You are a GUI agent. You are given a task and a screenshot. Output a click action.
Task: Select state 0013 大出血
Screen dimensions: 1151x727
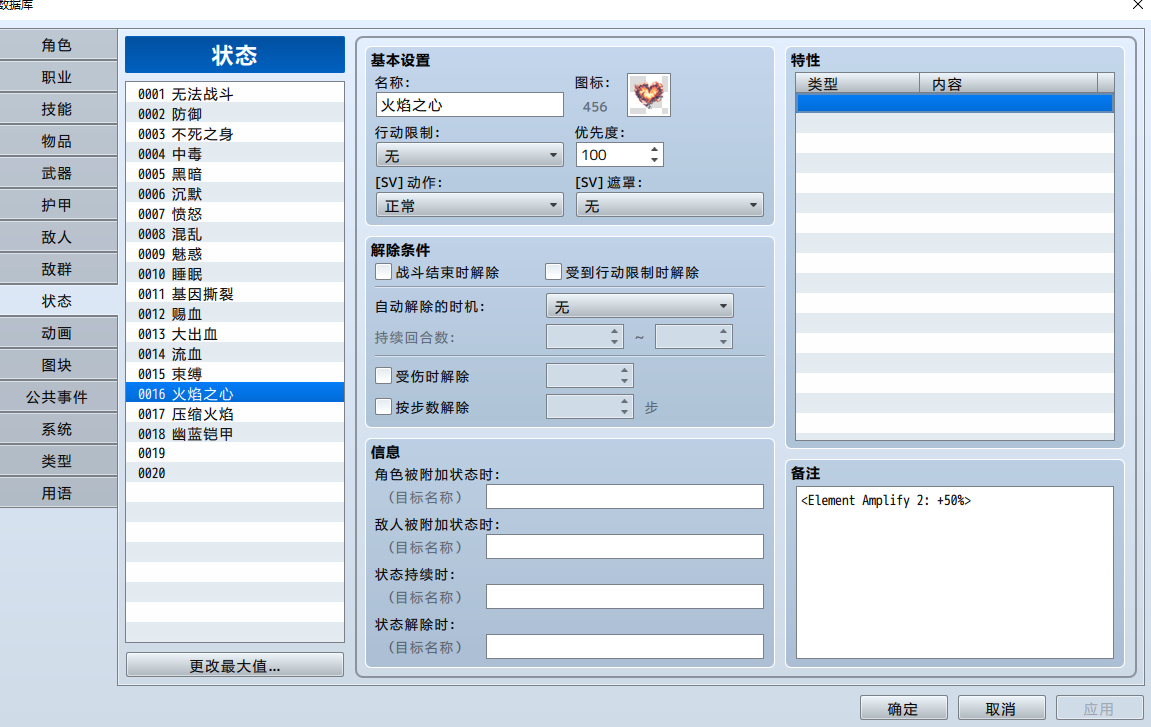pos(234,334)
